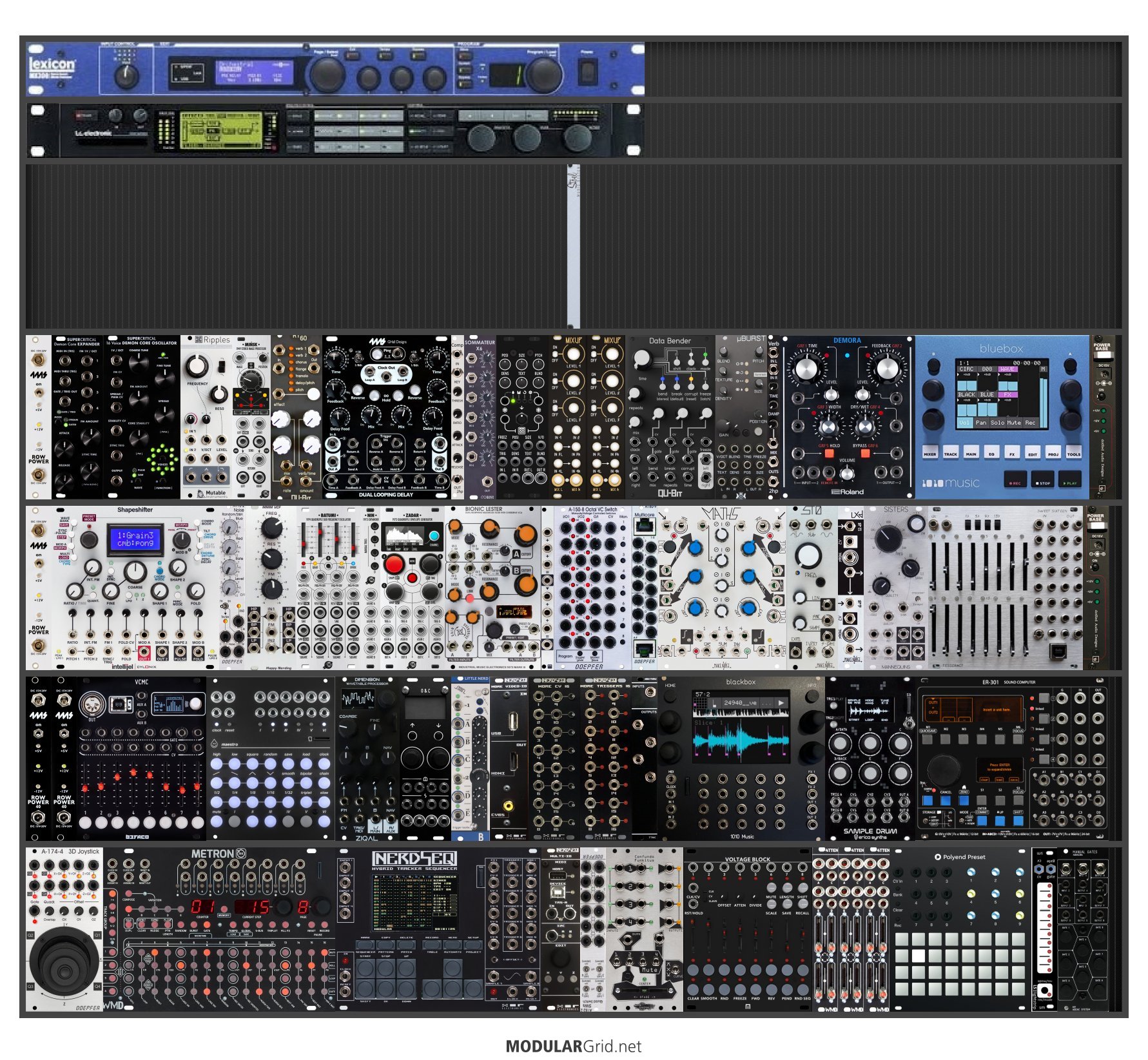Image resolution: width=1148 pixels, height=1060 pixels.
Task: Click Mute on the bluebox screen
Action: [x=1014, y=423]
